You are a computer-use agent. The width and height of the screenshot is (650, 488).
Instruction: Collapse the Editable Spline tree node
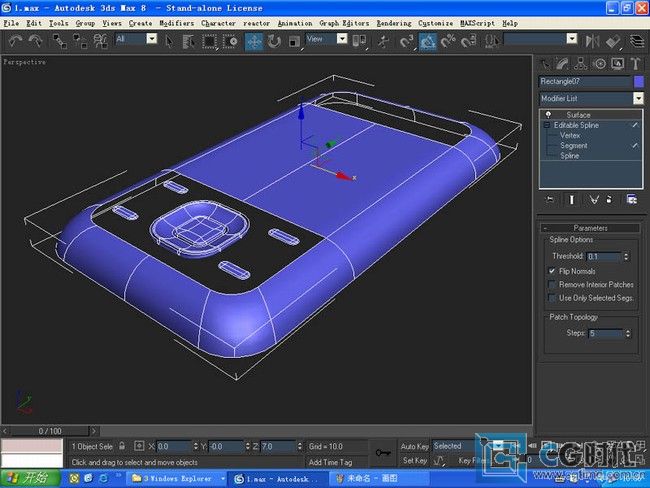tap(547, 125)
